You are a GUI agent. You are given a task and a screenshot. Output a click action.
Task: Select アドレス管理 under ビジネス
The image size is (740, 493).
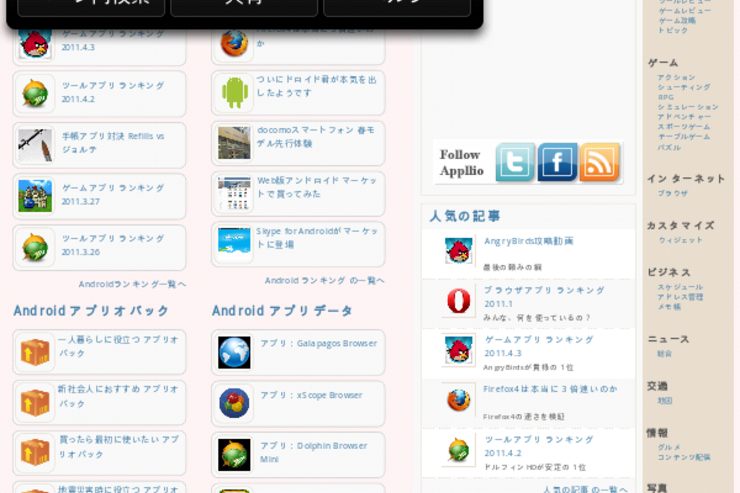[x=681, y=297]
